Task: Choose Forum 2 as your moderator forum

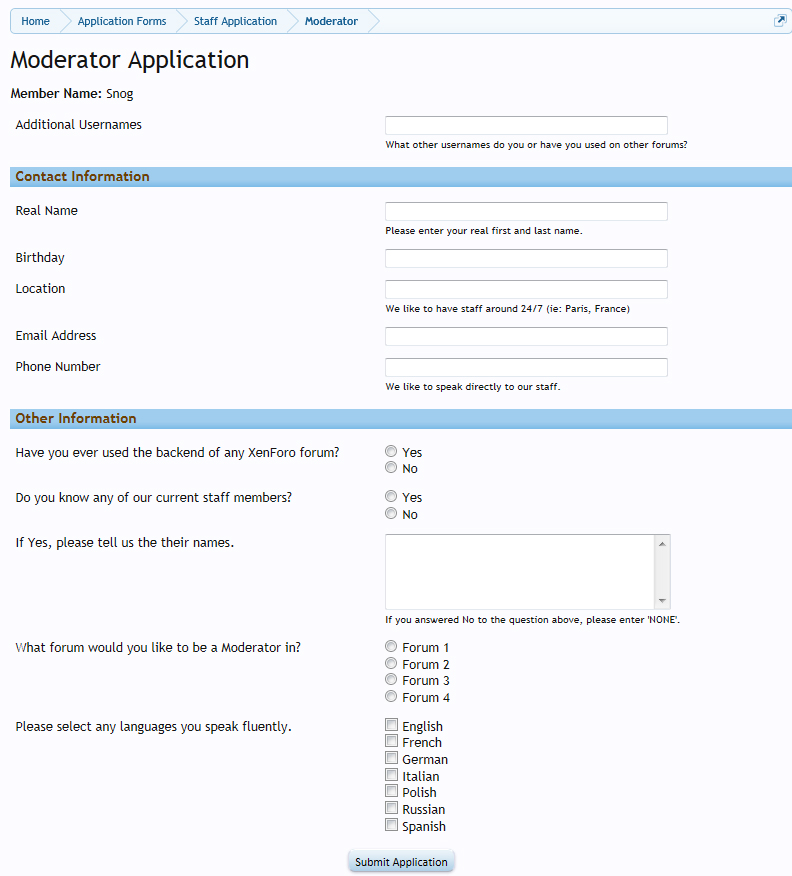Action: 391,662
